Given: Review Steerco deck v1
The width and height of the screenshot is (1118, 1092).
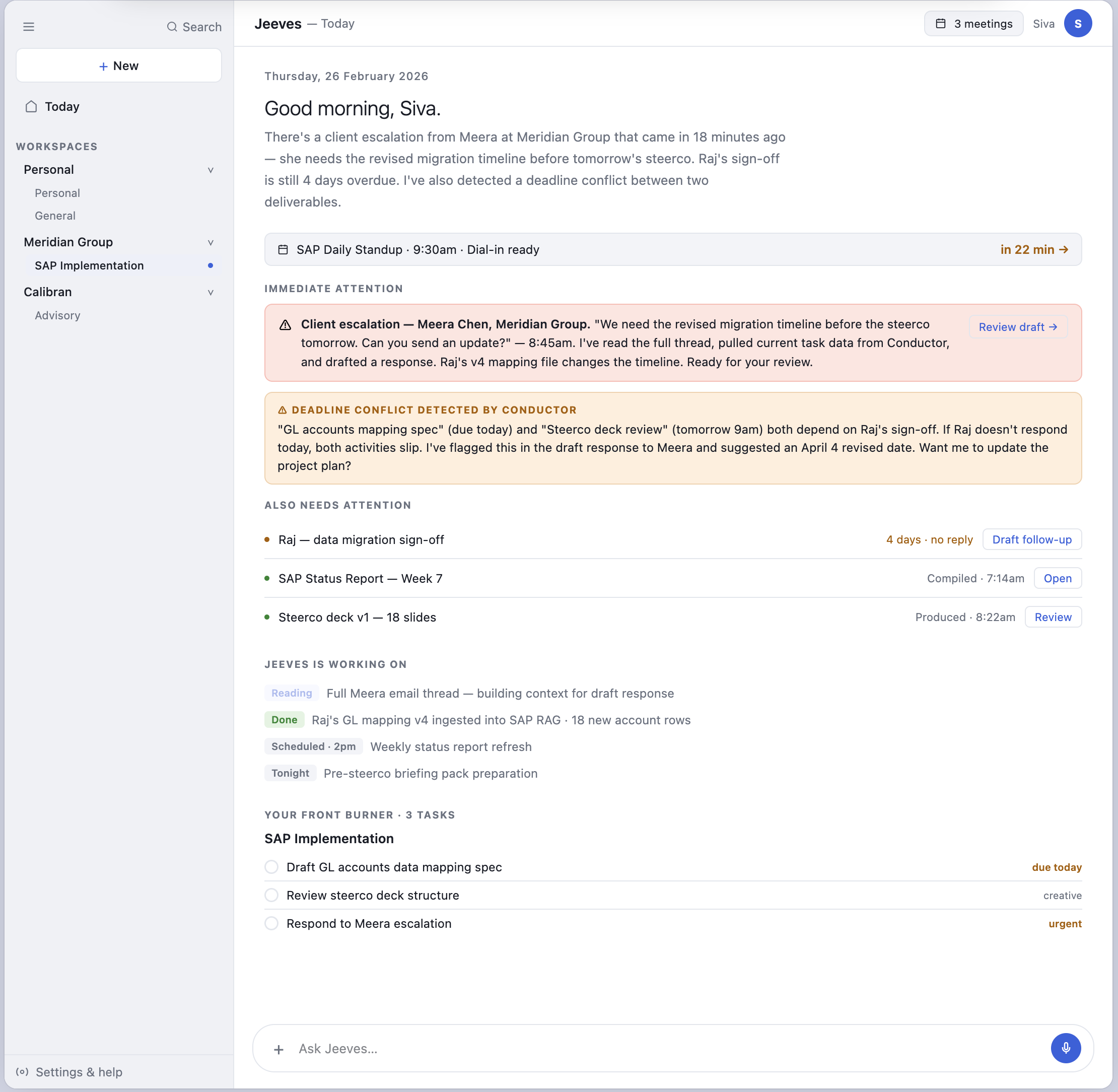Looking at the screenshot, I should coord(1053,617).
